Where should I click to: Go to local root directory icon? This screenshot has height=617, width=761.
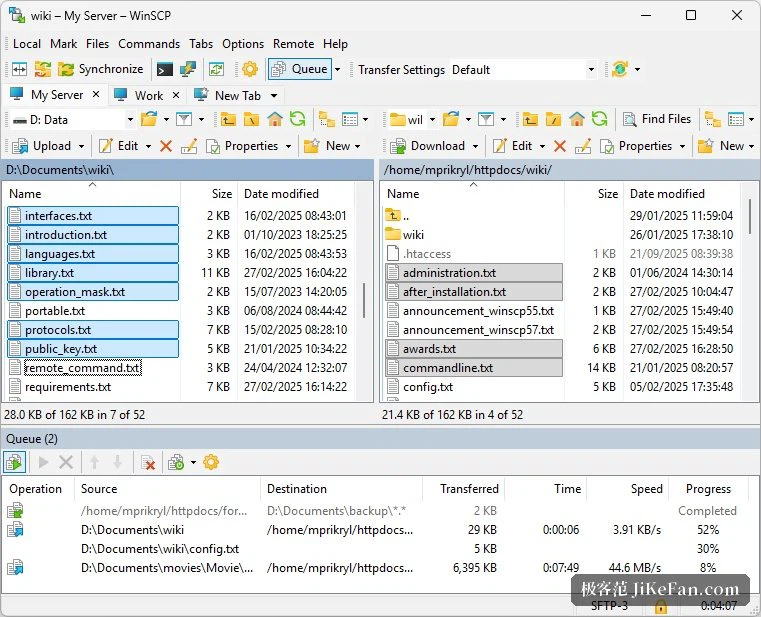(251, 119)
